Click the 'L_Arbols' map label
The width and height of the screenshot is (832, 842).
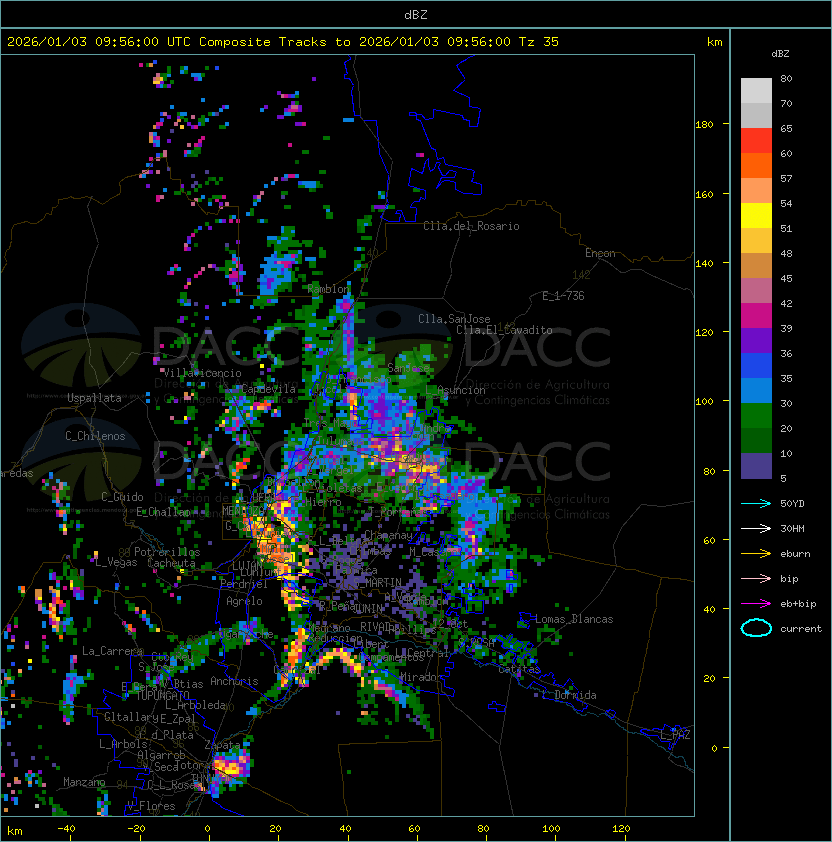(123, 744)
